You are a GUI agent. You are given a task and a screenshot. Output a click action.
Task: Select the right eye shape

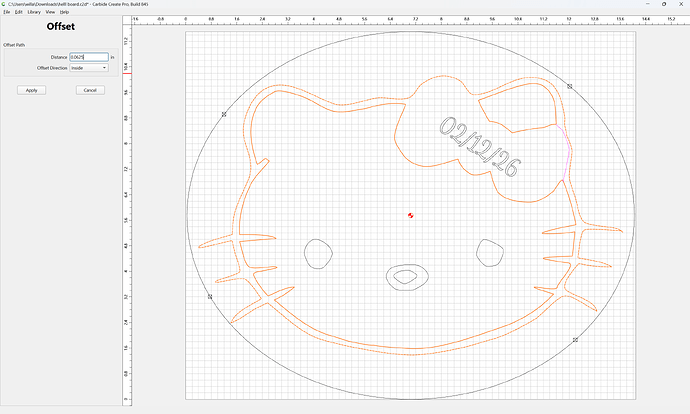tap(490, 253)
